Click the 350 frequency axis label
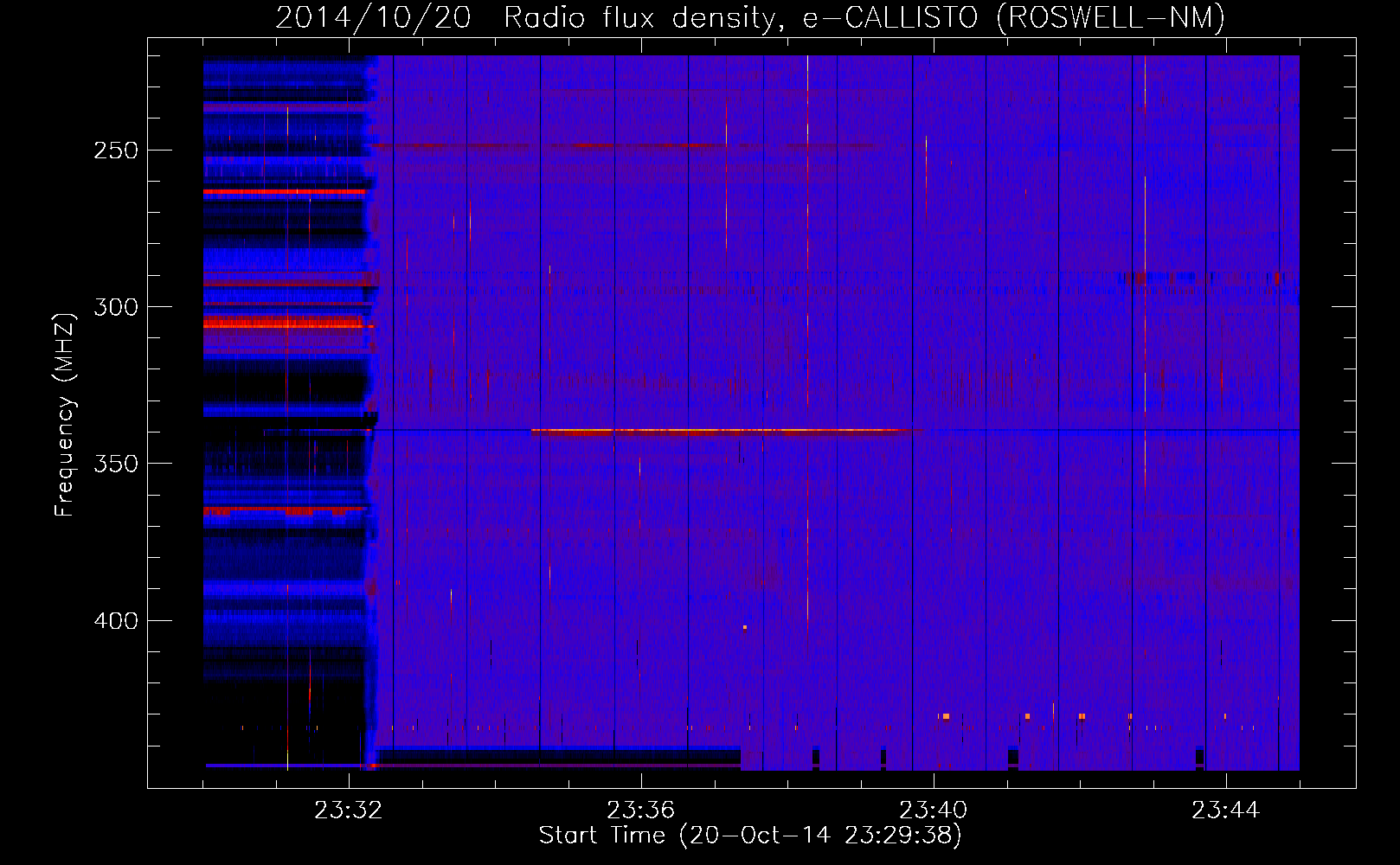 click(116, 464)
